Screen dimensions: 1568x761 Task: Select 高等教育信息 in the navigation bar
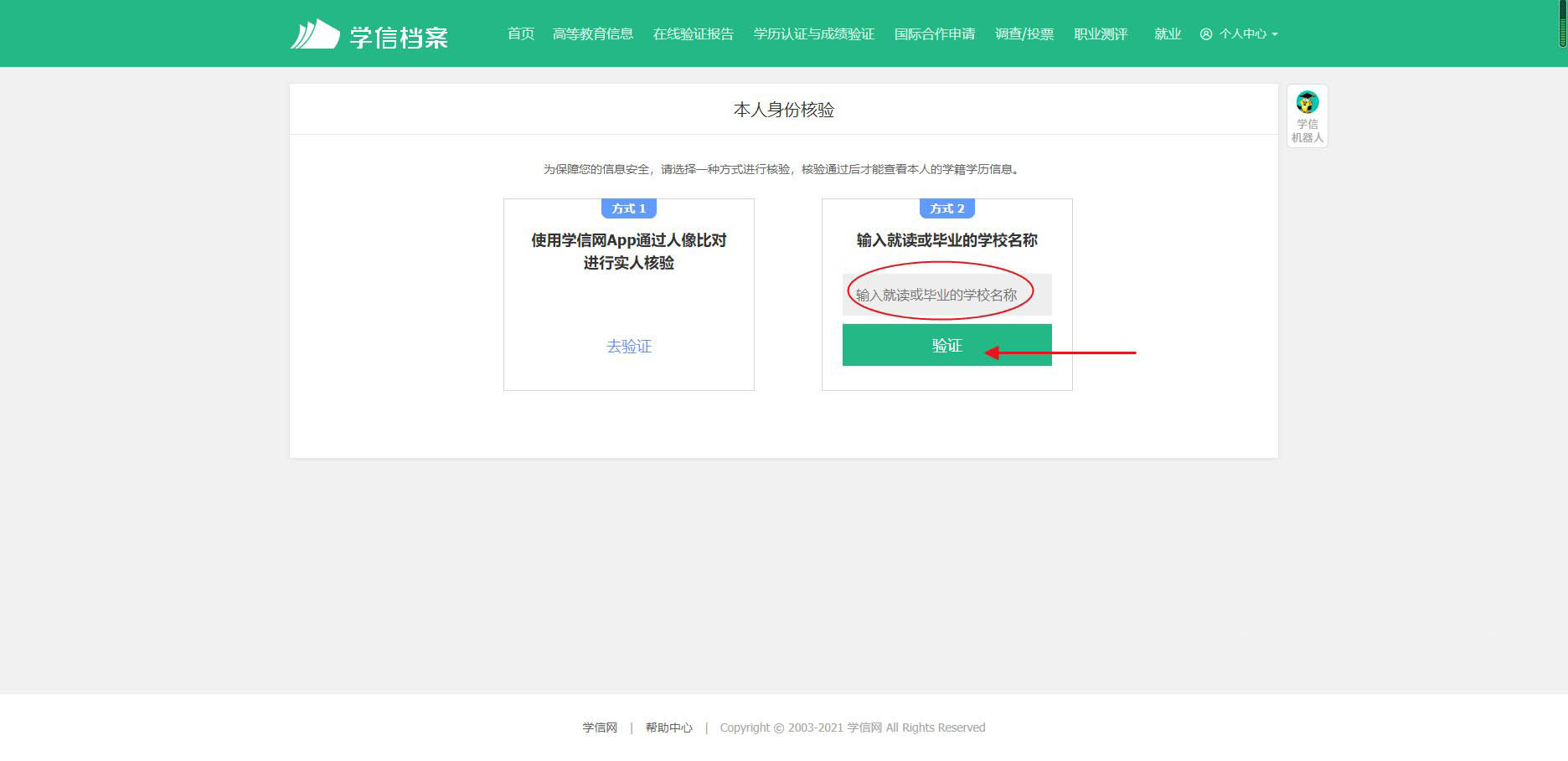tap(592, 34)
